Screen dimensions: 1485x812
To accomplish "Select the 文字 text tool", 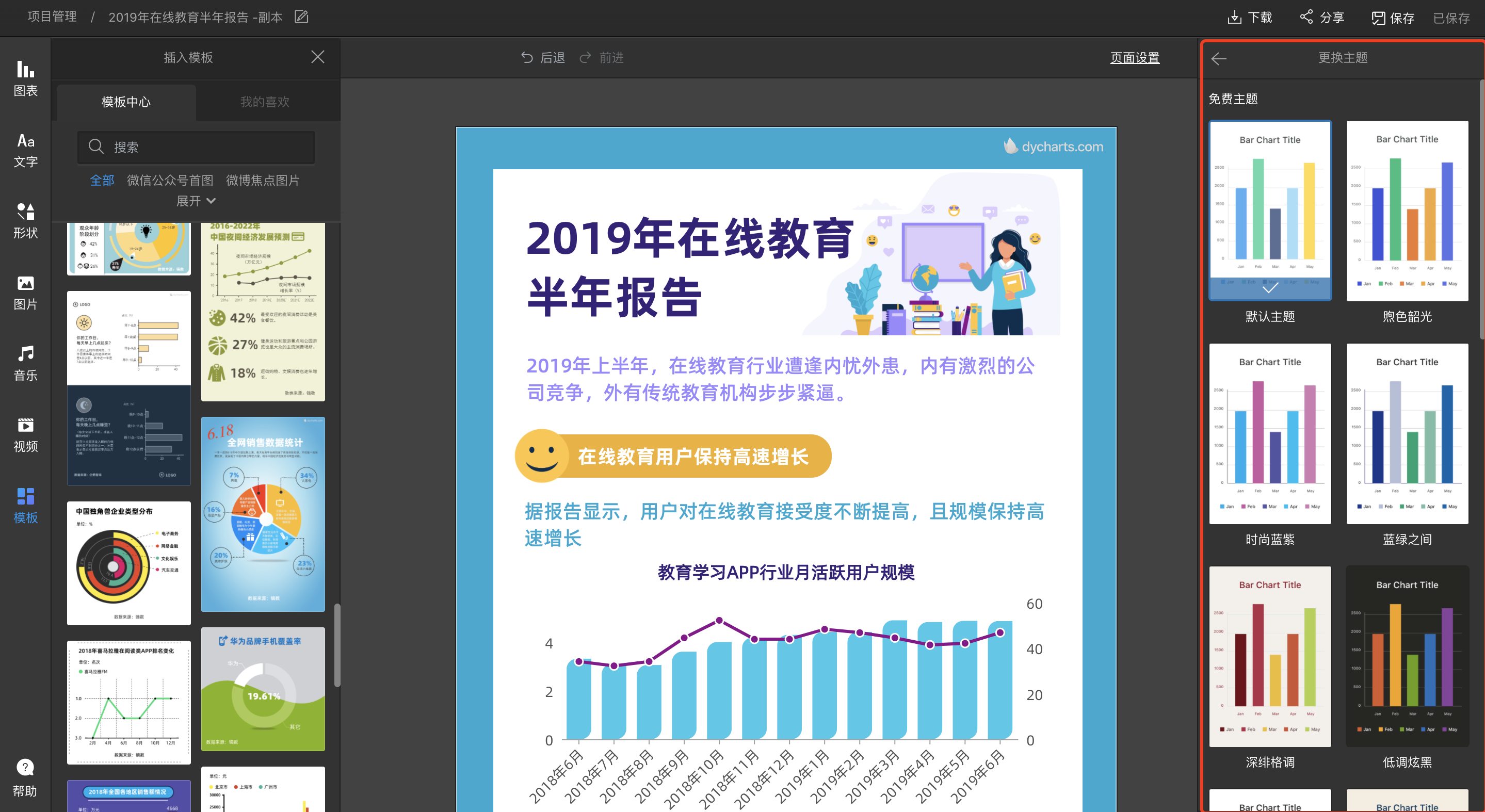I will tap(25, 150).
